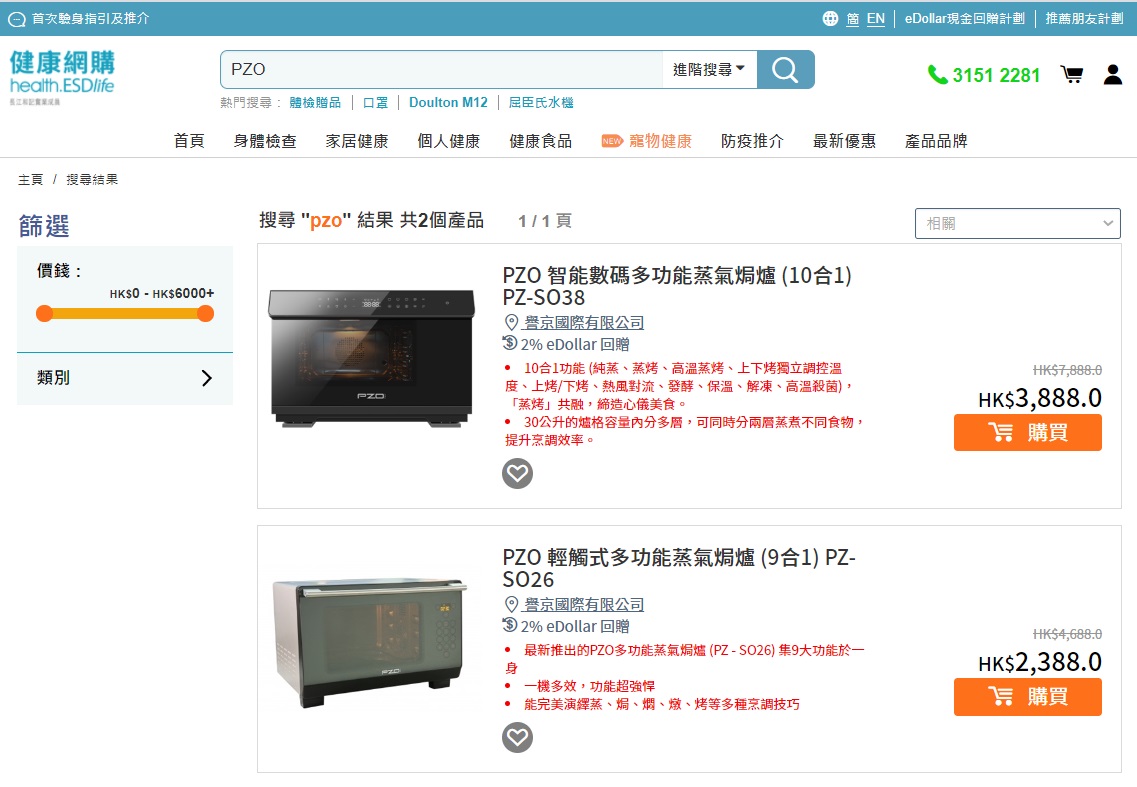Viewport: 1137px width, 787px height.
Task: Open the 個人健康 menu
Action: 449,141
